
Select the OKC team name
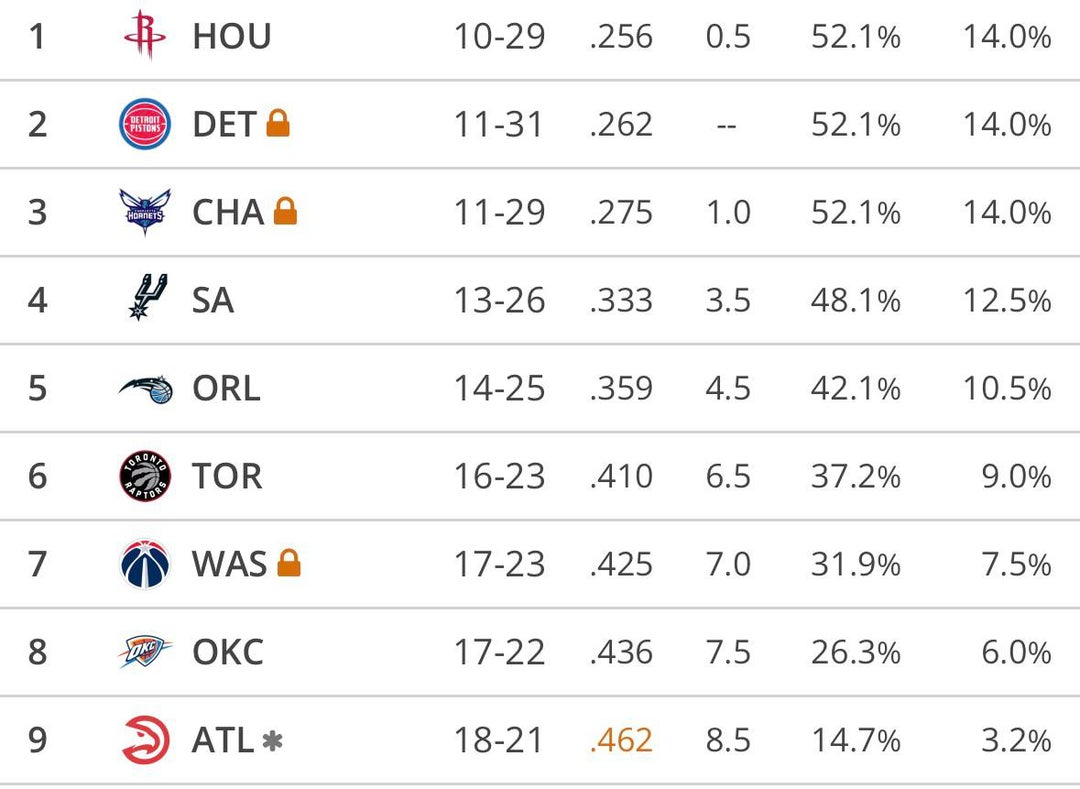pyautogui.click(x=228, y=653)
